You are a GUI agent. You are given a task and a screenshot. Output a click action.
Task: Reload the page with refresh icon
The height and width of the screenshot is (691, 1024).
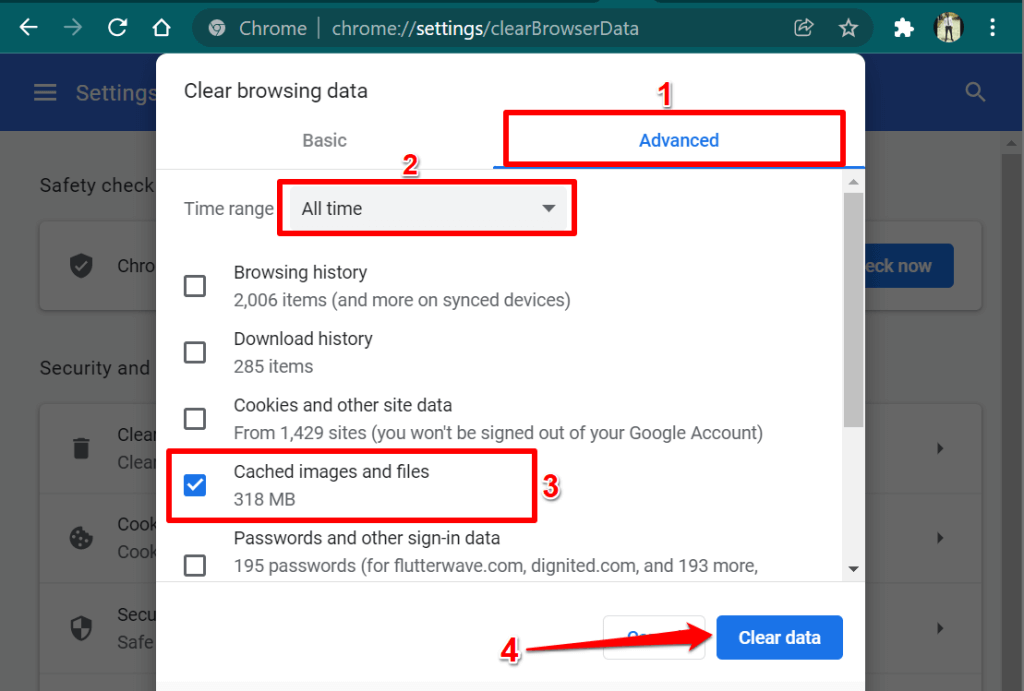pos(117,28)
